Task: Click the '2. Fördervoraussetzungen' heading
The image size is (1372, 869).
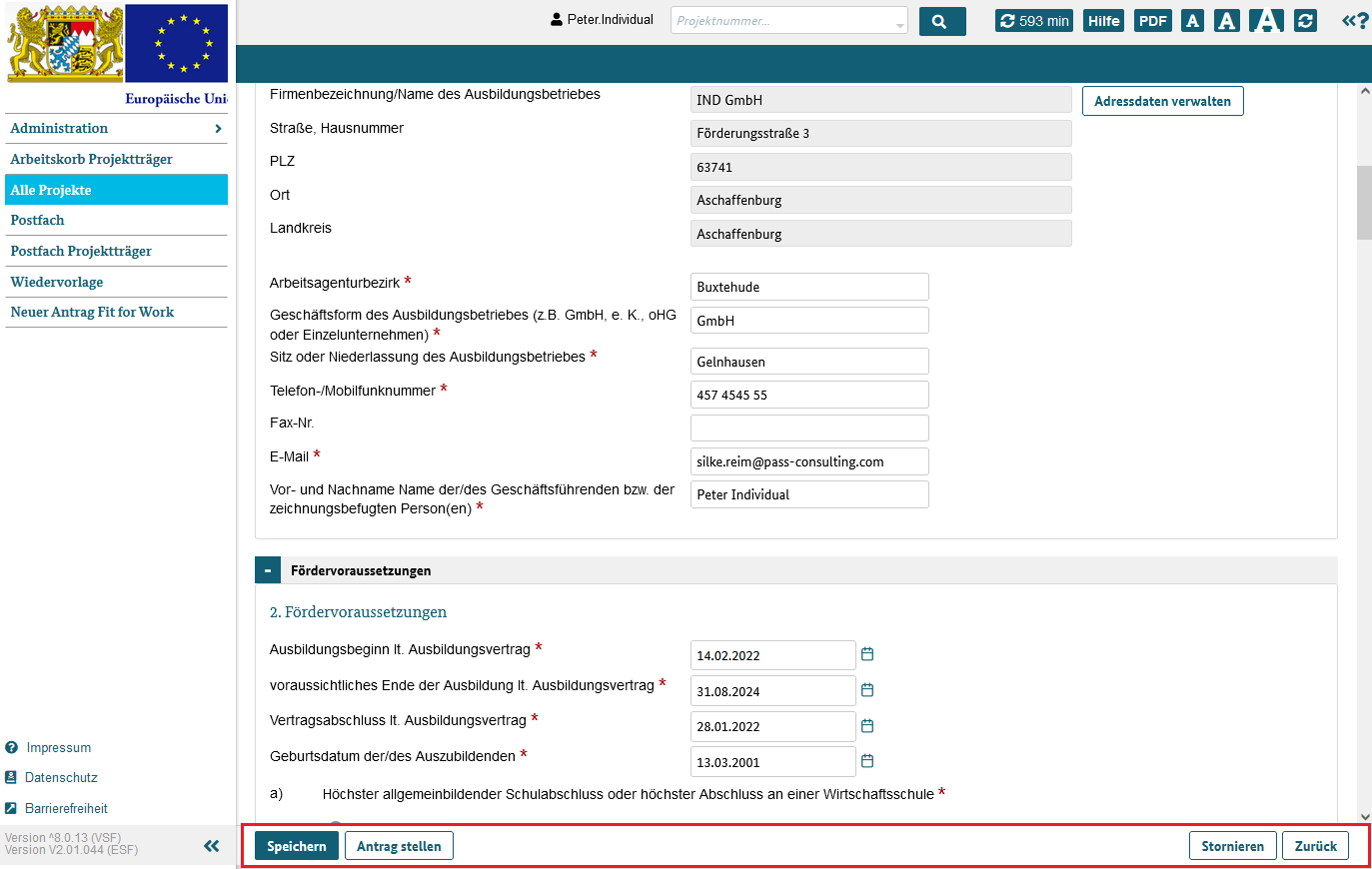Action: [358, 611]
